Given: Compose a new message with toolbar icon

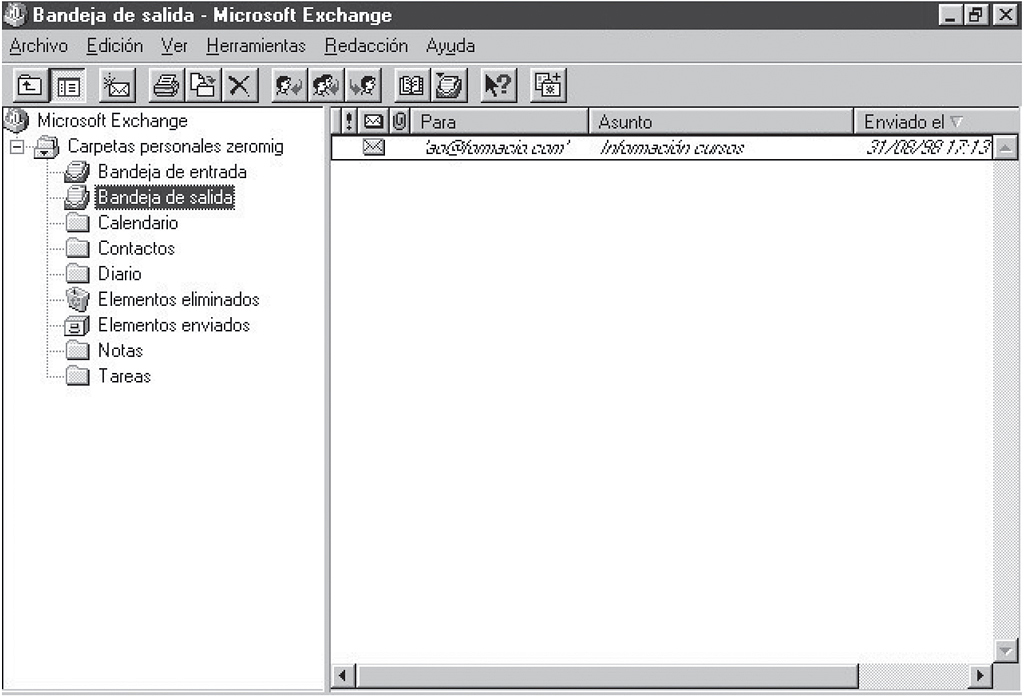Looking at the screenshot, I should click(117, 86).
